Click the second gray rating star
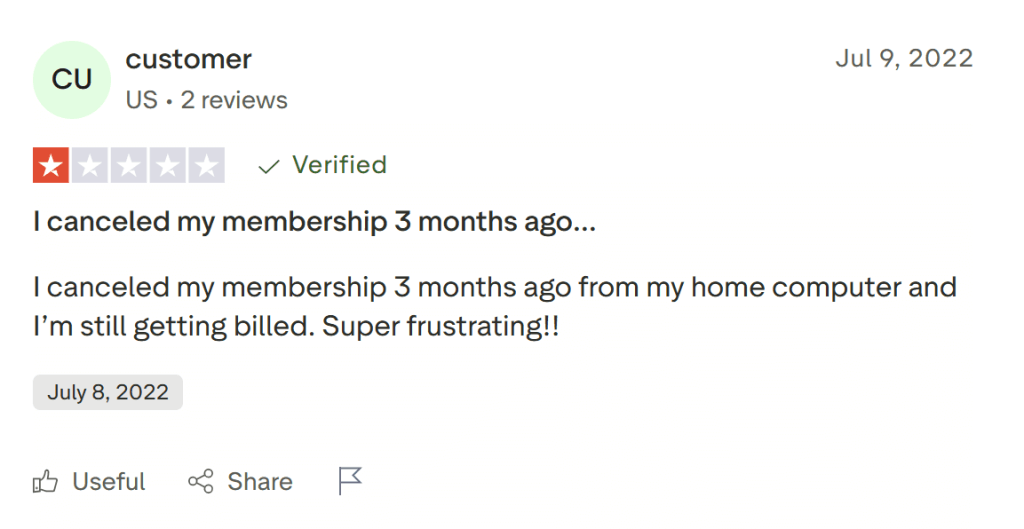 [90, 166]
